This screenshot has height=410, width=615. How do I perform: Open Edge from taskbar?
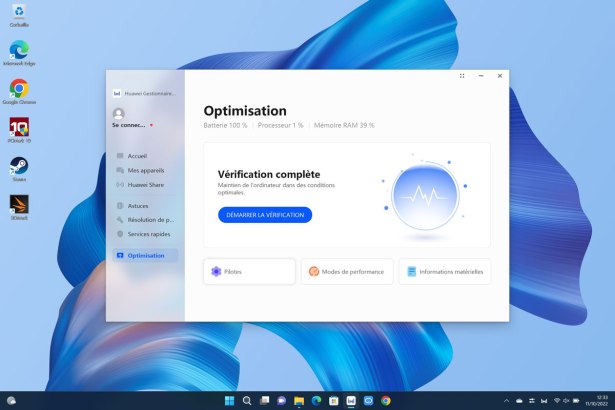pyautogui.click(x=316, y=401)
